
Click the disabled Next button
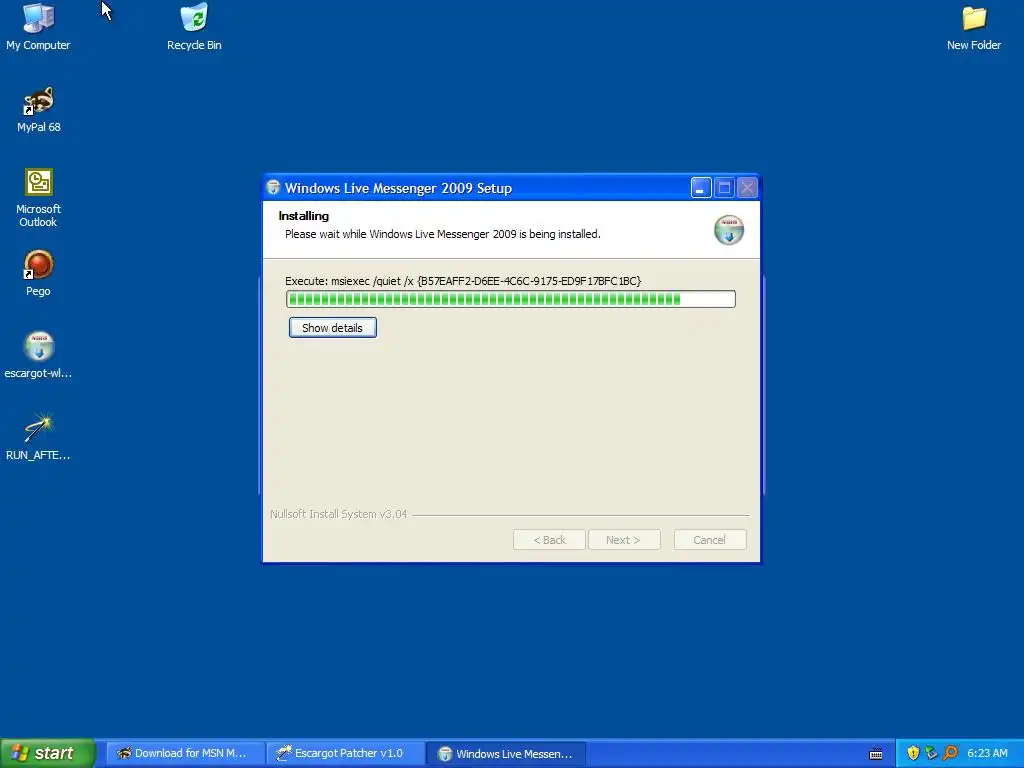click(x=624, y=540)
